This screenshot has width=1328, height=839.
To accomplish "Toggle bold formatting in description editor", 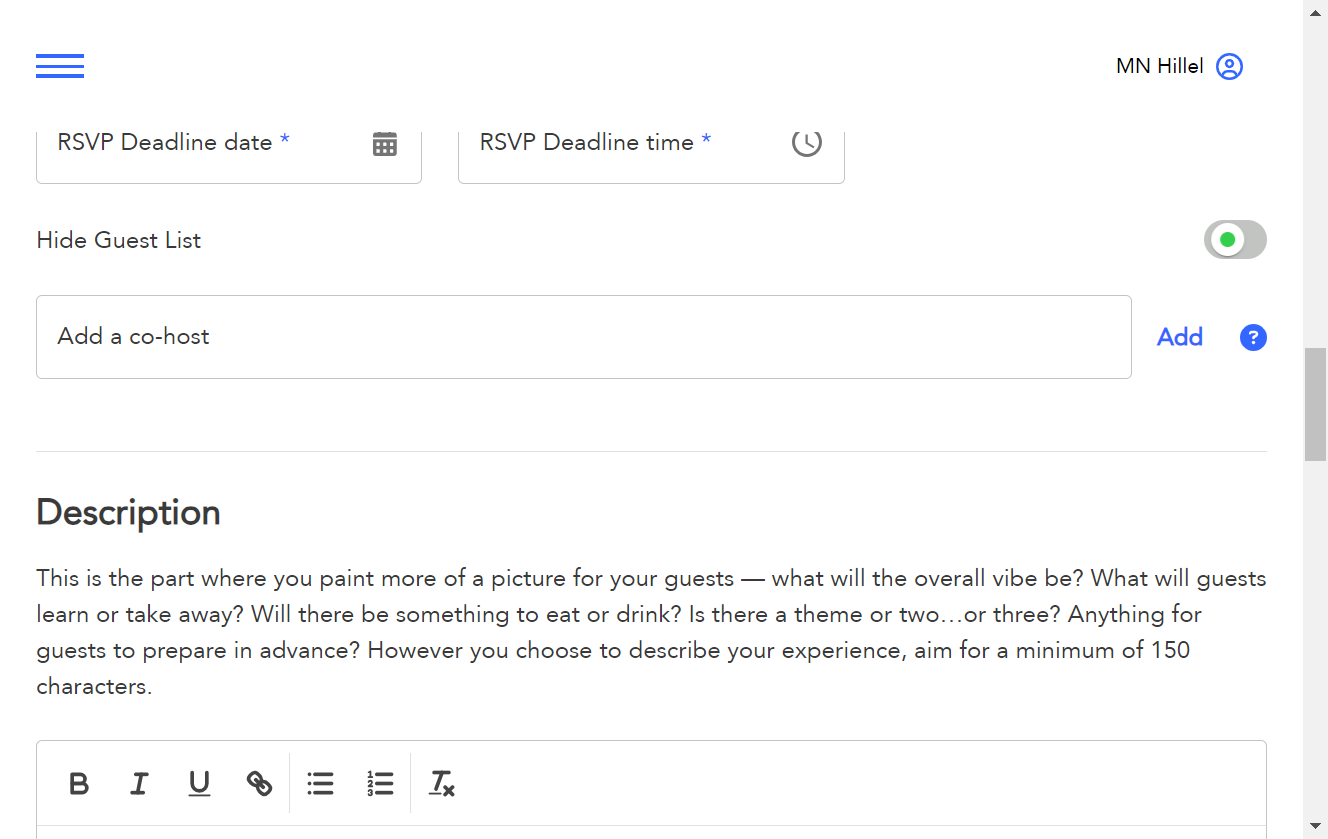I will coord(79,783).
